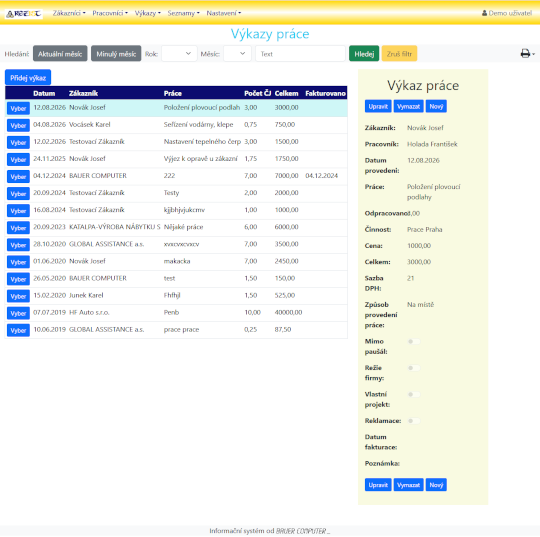The width and height of the screenshot is (540, 537).
Task: Toggle the Mimo paušál switch
Action: pos(414,342)
